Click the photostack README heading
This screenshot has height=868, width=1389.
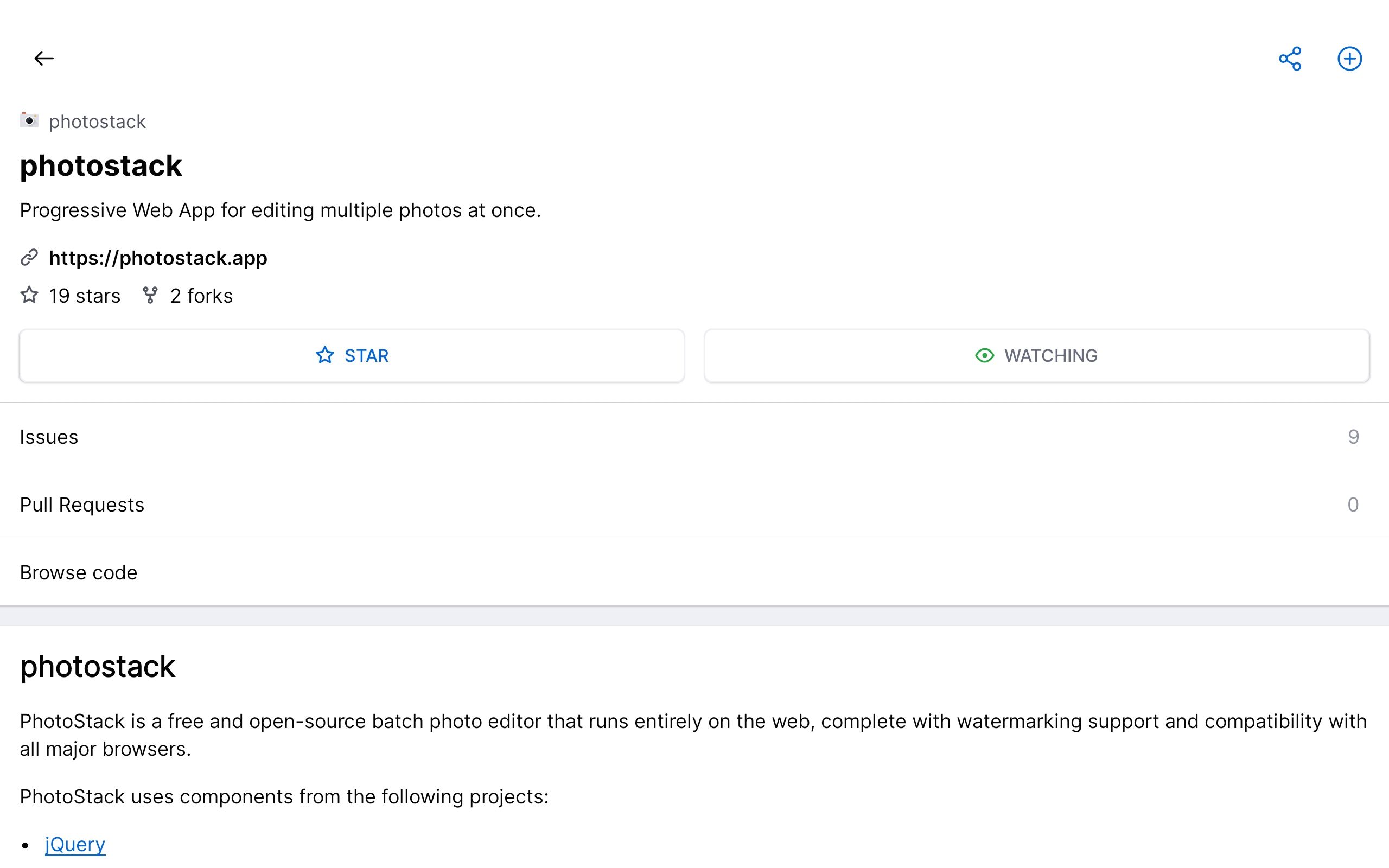[x=97, y=666]
